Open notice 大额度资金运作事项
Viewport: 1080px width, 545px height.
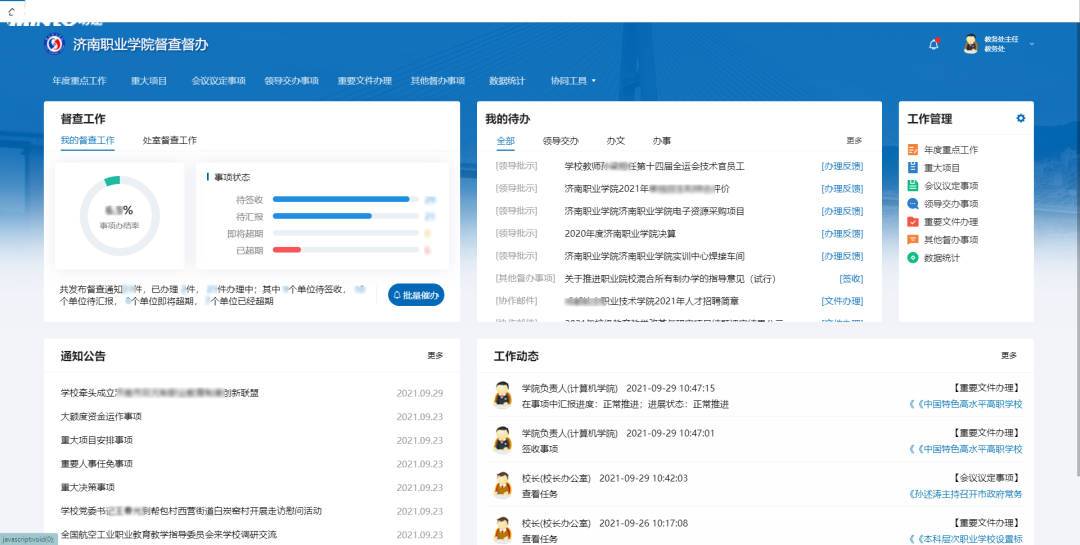click(x=101, y=417)
